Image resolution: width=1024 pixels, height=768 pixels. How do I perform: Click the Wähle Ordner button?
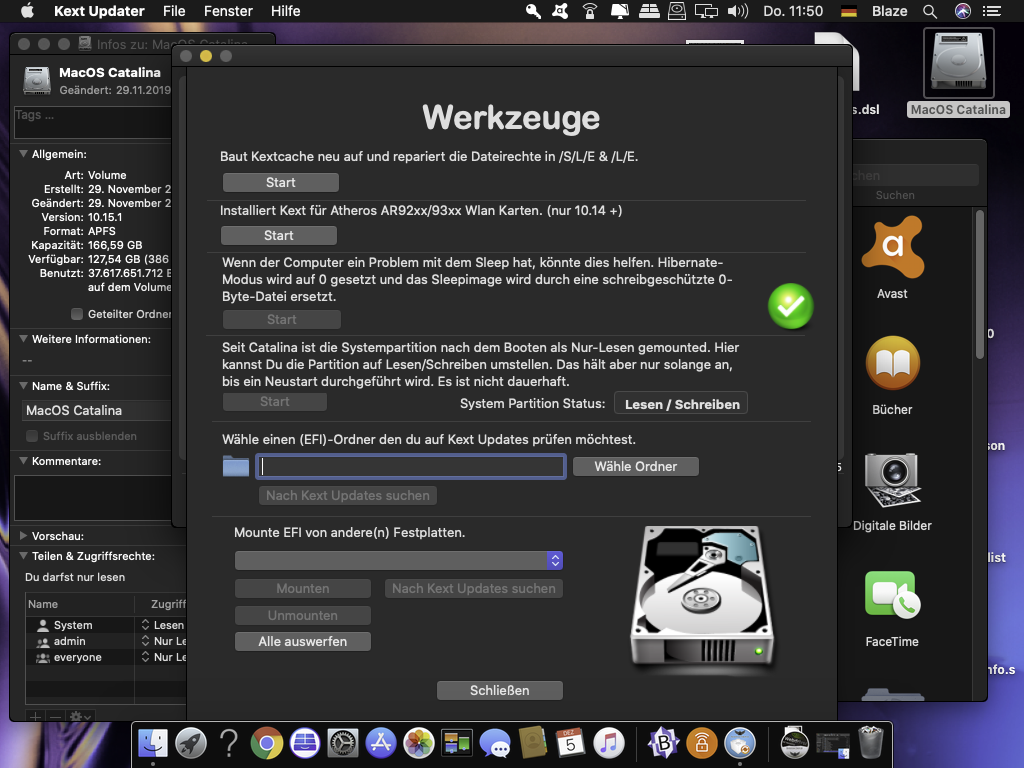click(635, 466)
